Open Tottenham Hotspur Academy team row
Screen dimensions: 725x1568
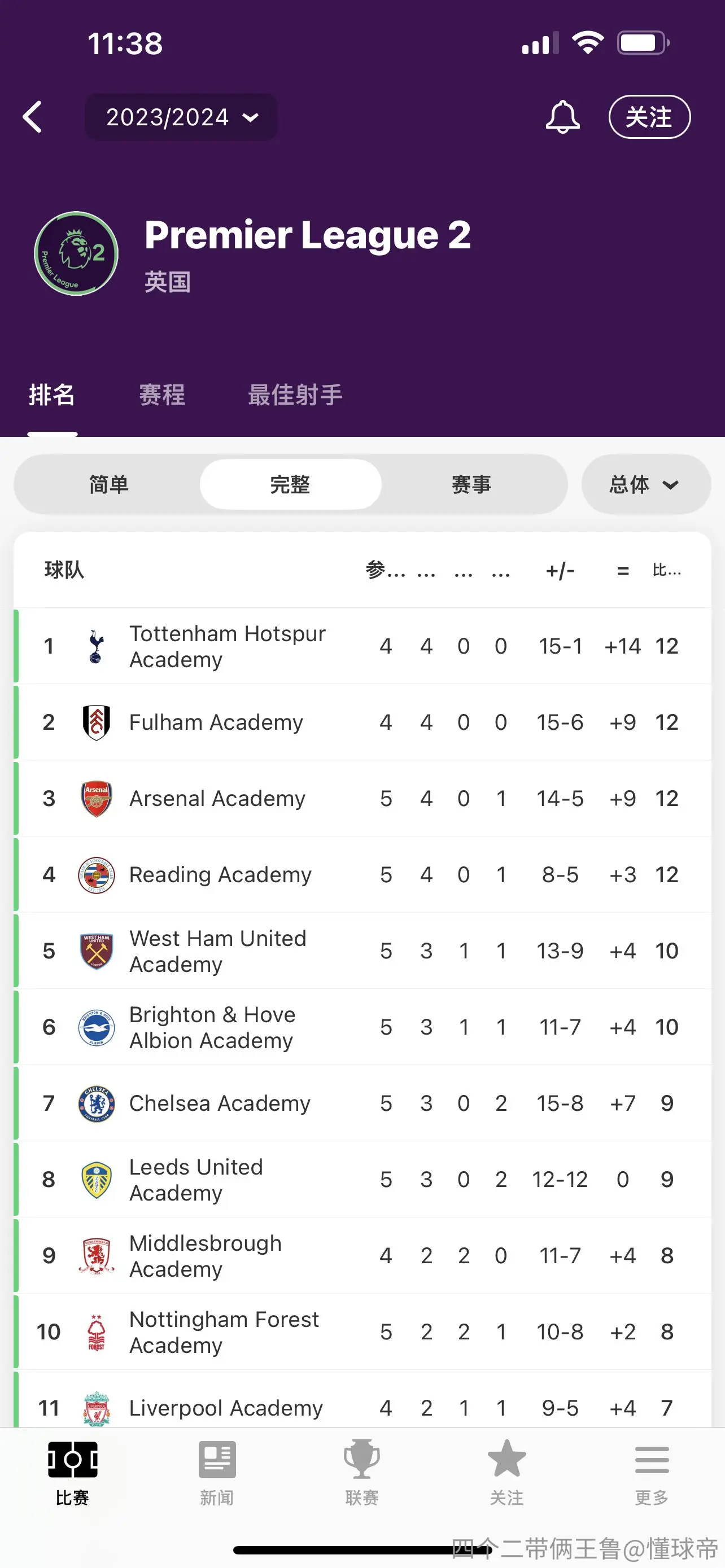tap(362, 646)
